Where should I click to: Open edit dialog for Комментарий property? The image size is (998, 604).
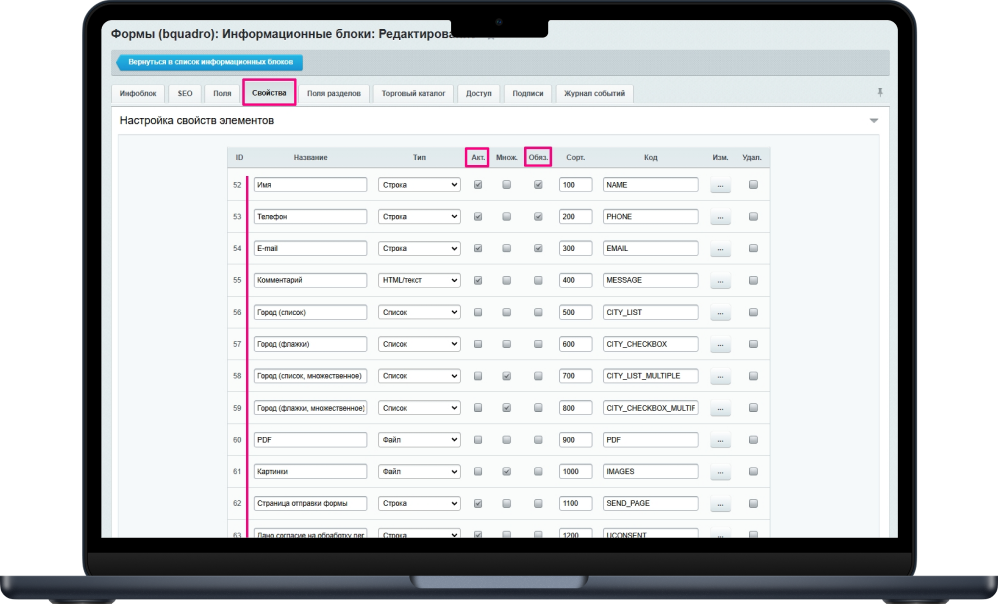click(720, 281)
